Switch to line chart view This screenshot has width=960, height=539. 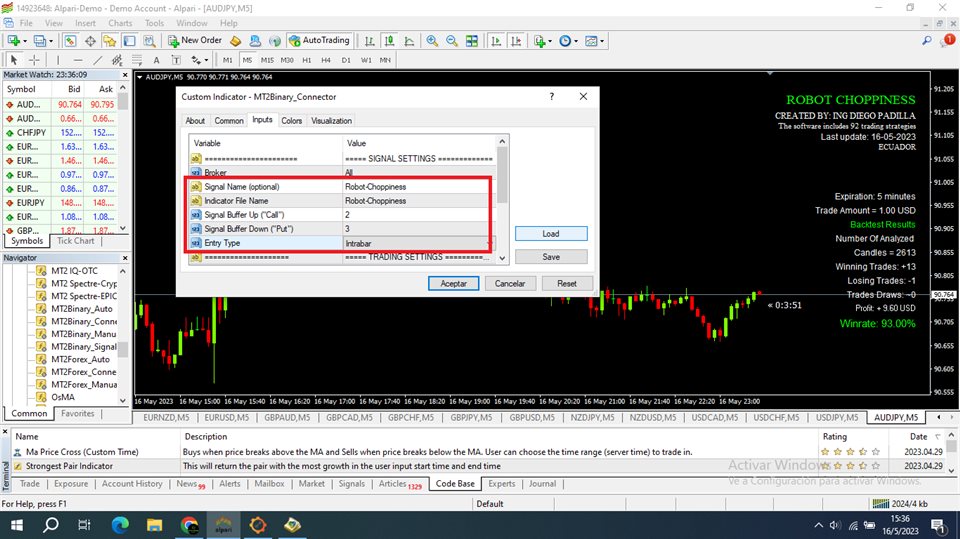click(x=409, y=40)
